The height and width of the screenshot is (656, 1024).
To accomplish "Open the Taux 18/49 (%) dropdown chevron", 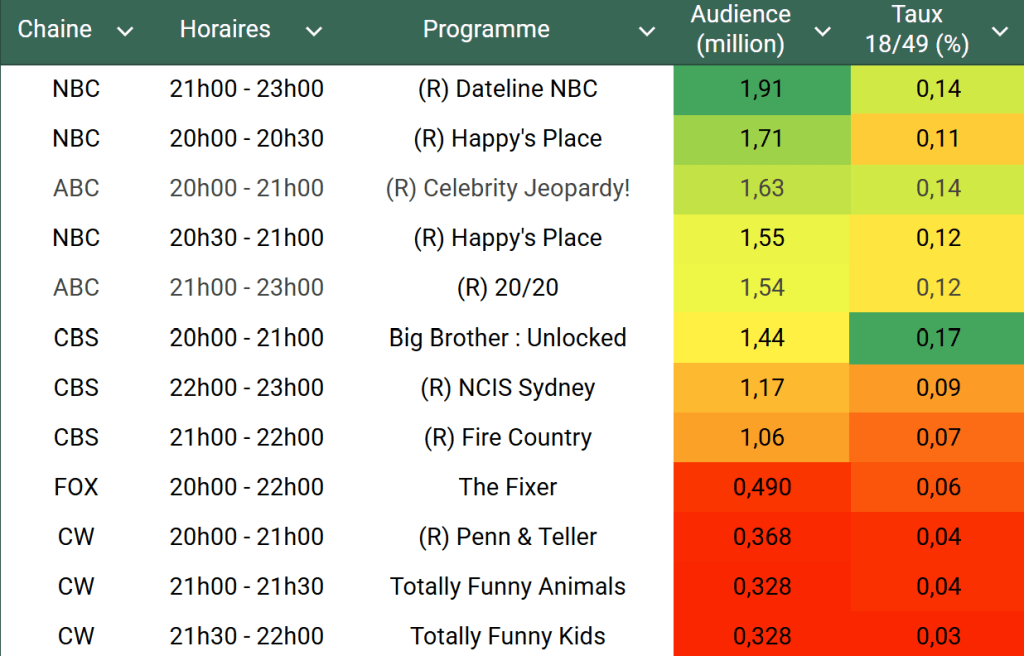I will point(999,31).
